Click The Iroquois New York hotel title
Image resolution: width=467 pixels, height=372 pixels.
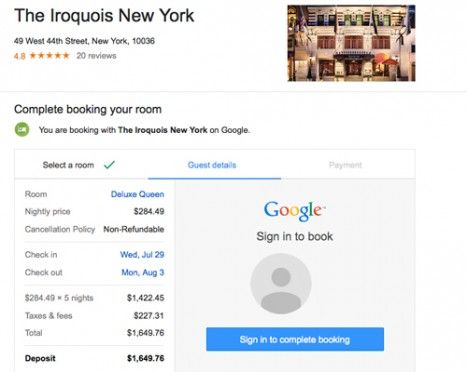104,16
